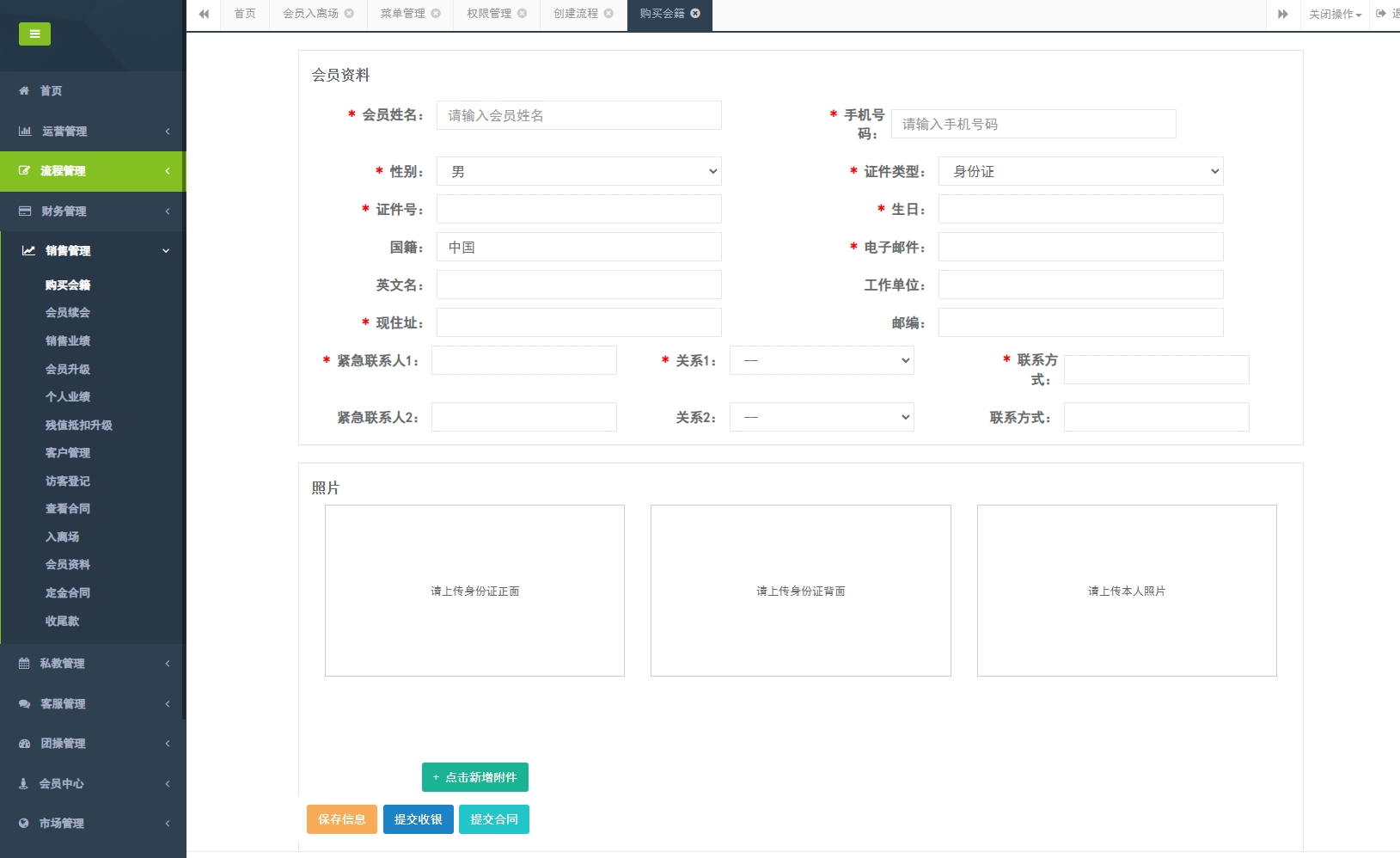Expand the 运营管理 sidebar menu

point(93,131)
